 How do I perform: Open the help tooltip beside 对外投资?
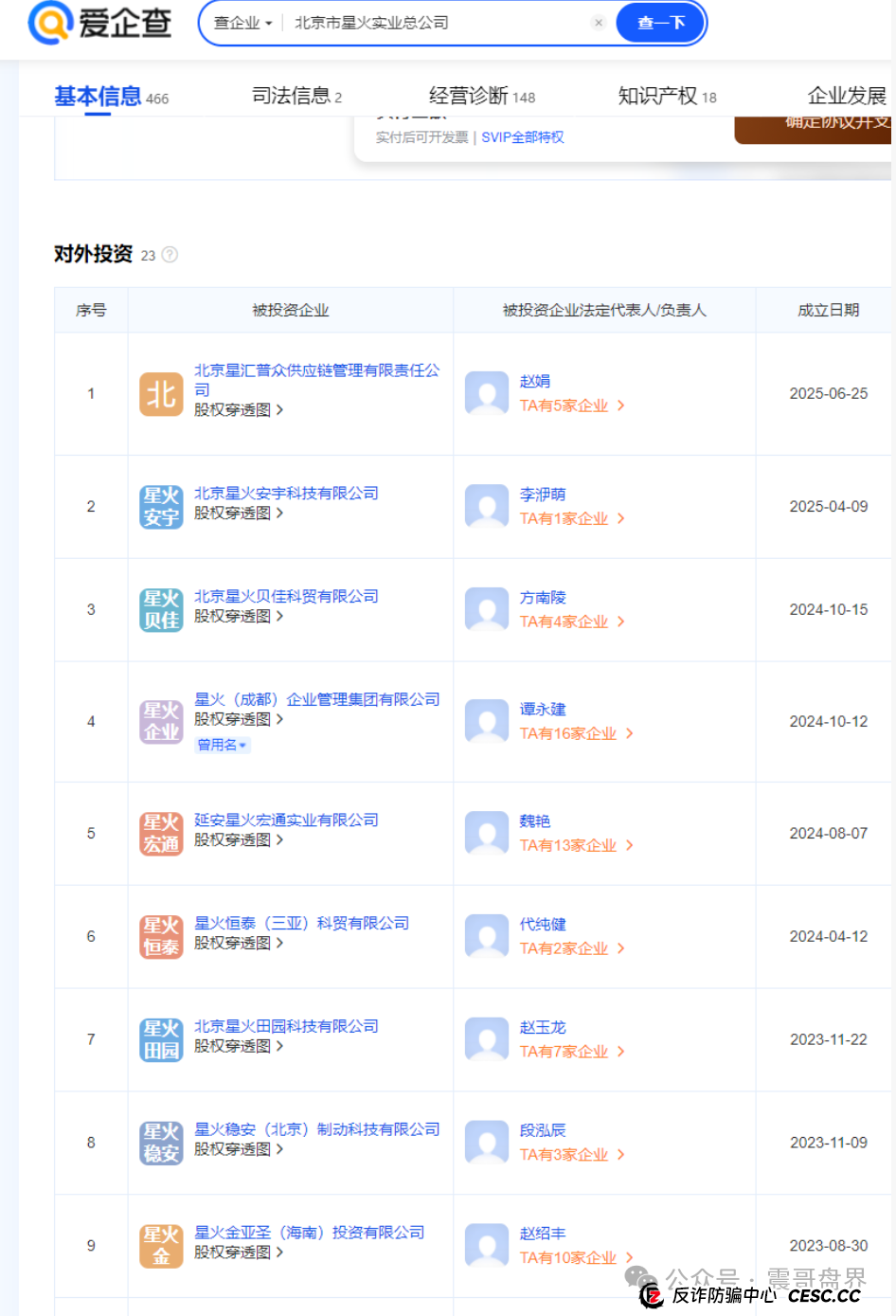pos(169,254)
